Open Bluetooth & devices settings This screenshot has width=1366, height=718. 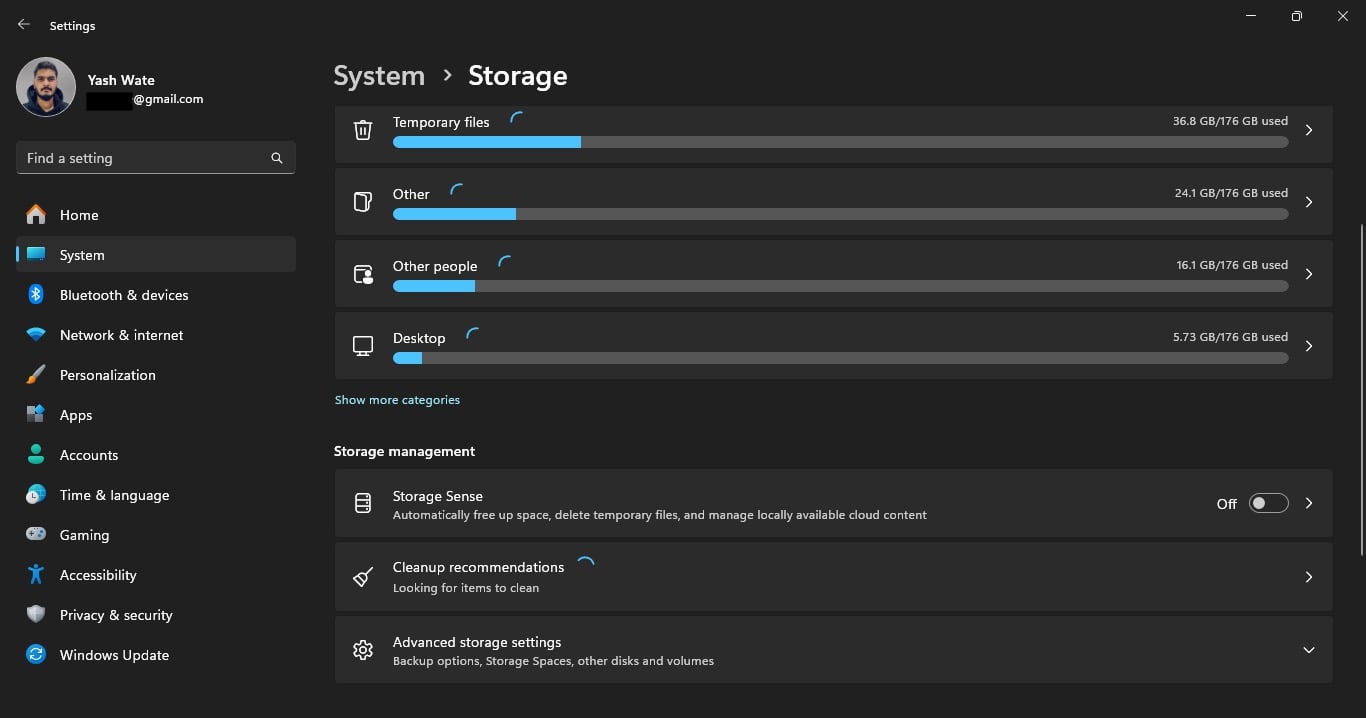pos(156,295)
